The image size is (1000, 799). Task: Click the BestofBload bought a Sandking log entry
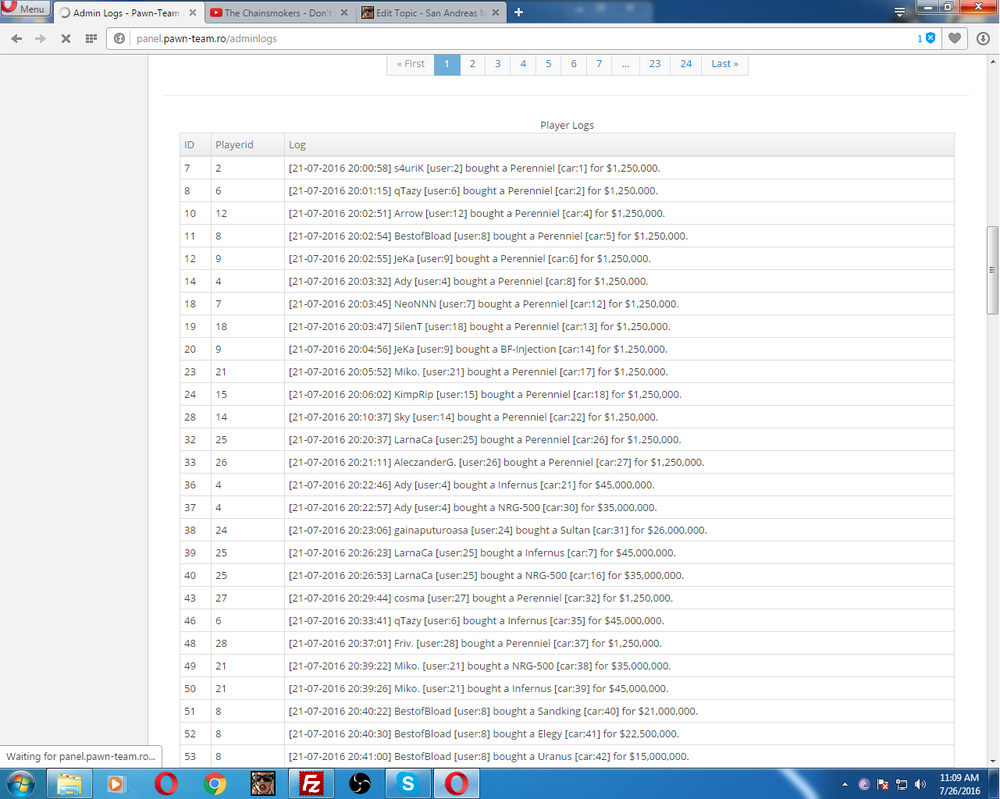coord(493,712)
